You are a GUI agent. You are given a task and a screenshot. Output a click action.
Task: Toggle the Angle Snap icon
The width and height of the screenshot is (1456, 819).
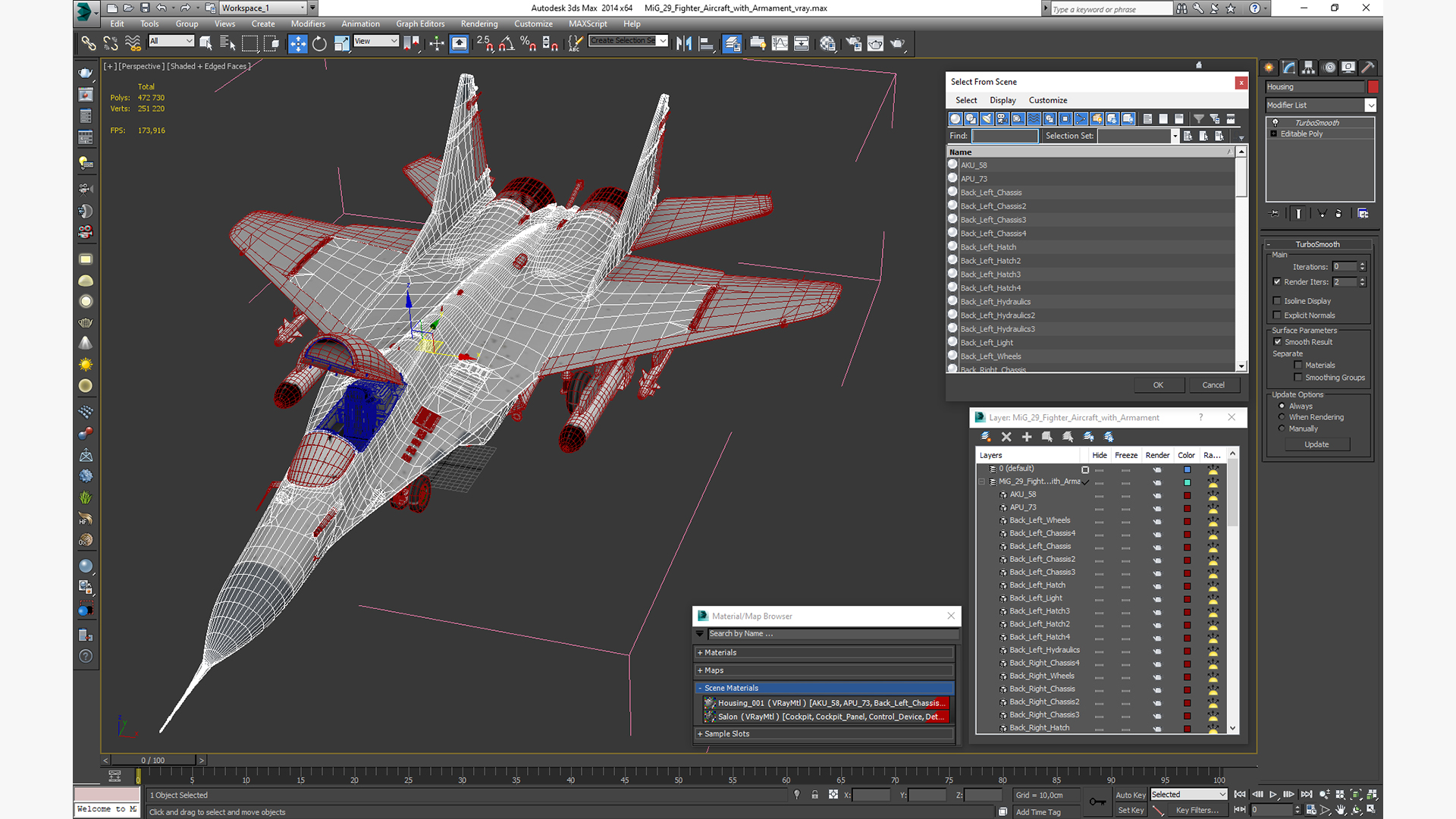(x=507, y=44)
